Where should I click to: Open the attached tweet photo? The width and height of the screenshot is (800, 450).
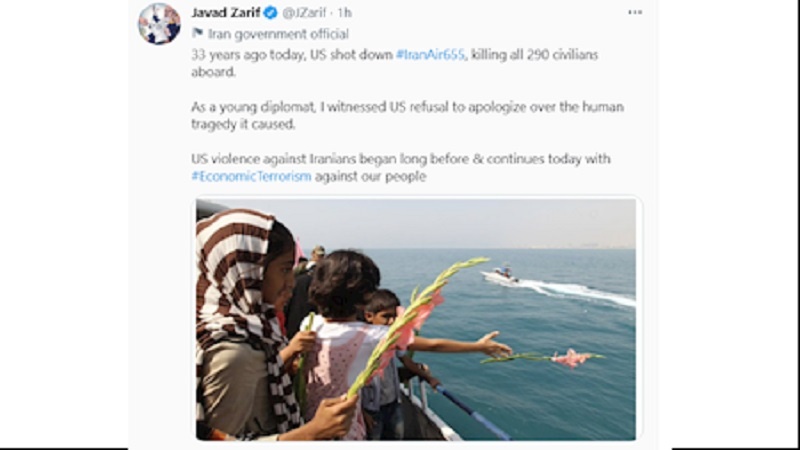(416, 319)
